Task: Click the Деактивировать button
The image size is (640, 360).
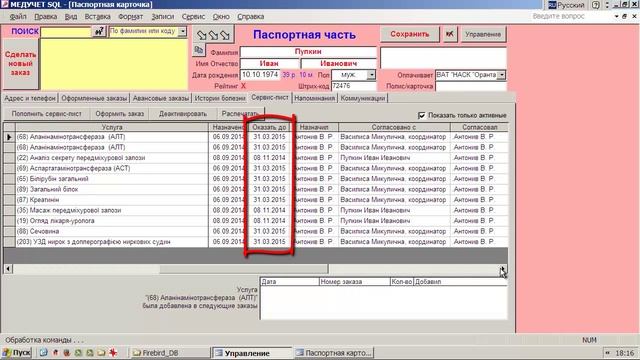Action: pos(183,114)
